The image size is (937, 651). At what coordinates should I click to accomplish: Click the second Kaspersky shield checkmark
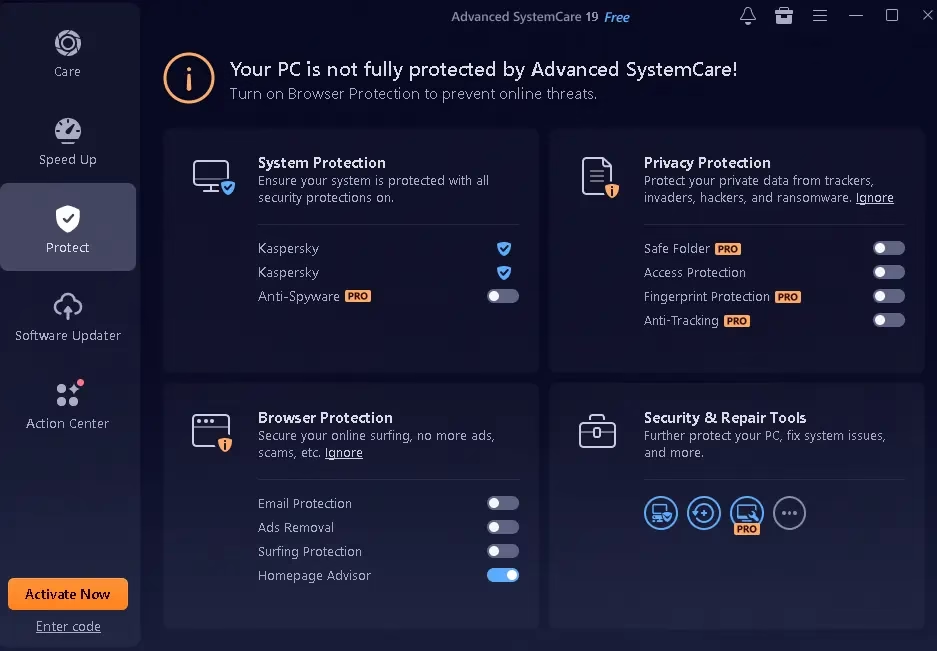pyautogui.click(x=504, y=273)
